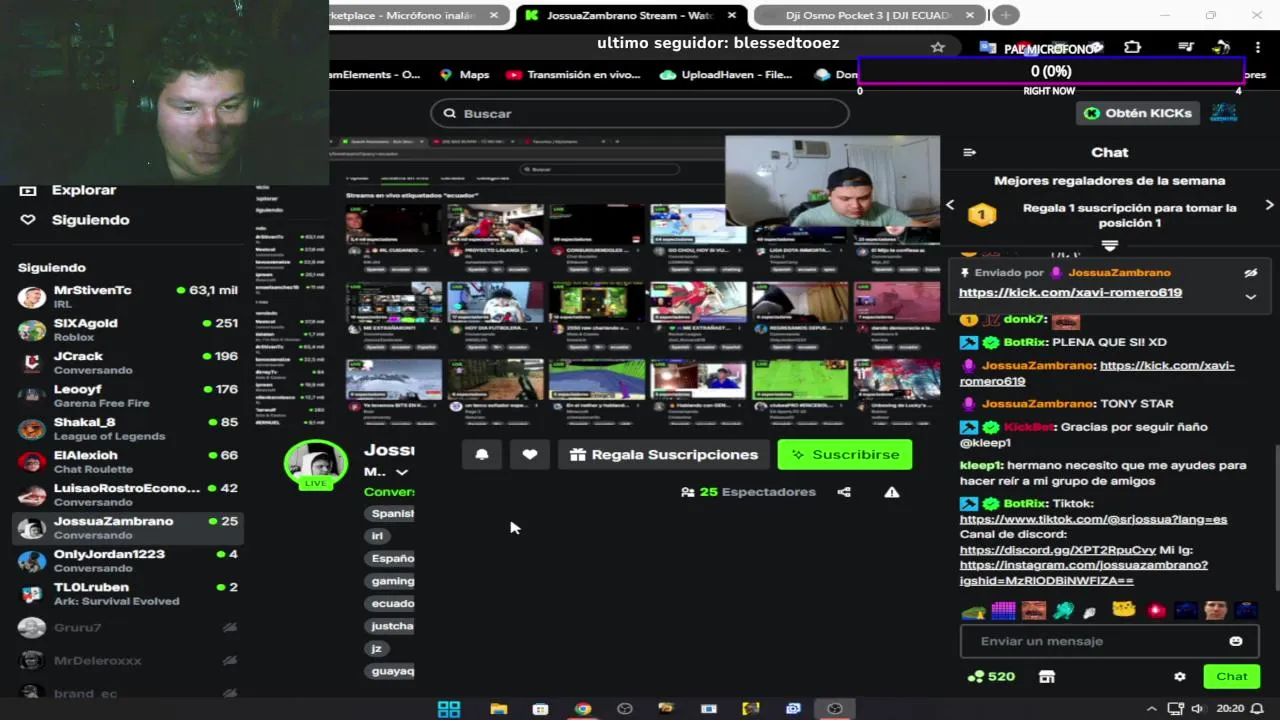This screenshot has width=1280, height=720.
Task: Click the volume speaker icon in tray
Action: click(x=1198, y=709)
